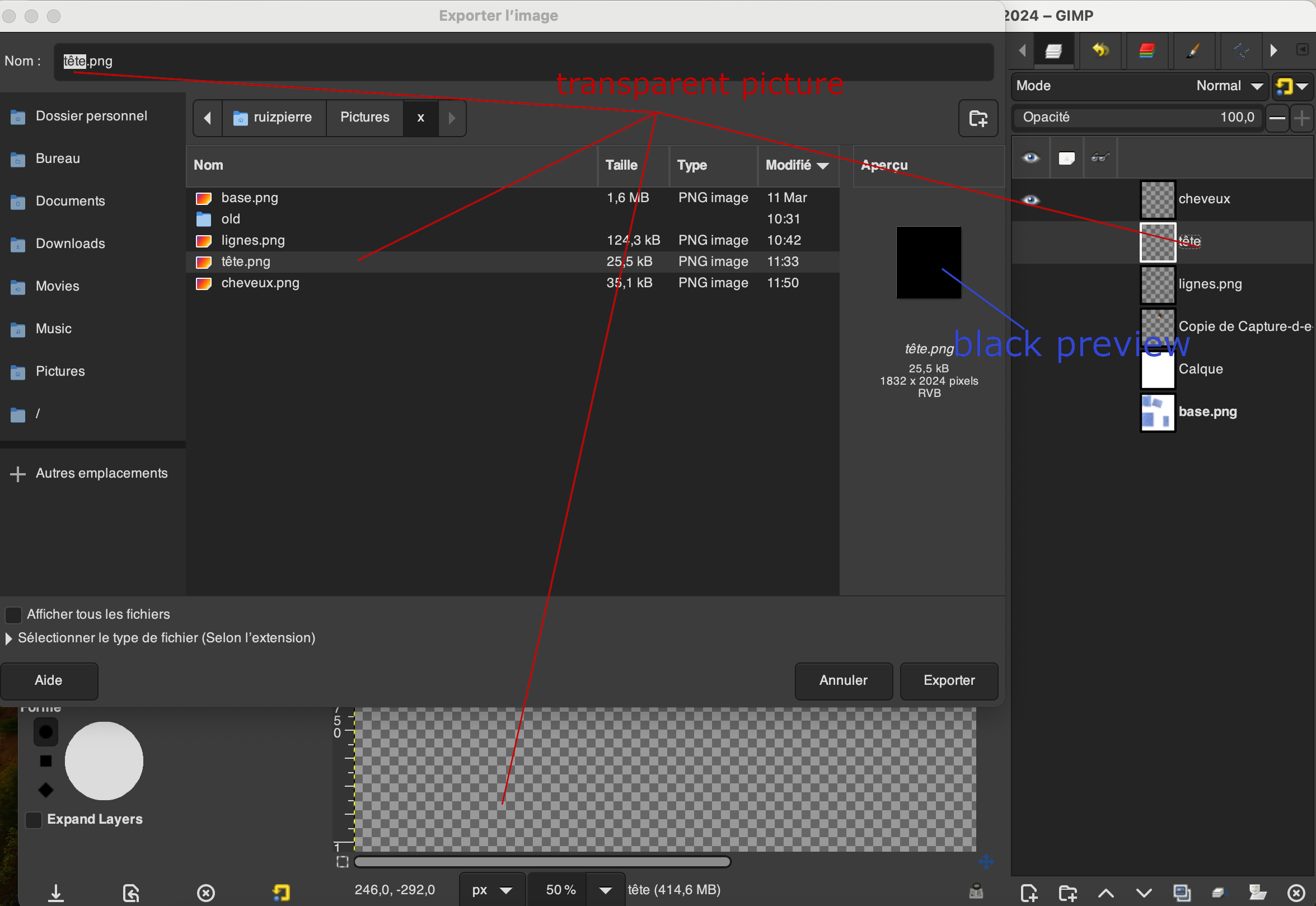Toggle visibility of cheveux layer

1031,200
